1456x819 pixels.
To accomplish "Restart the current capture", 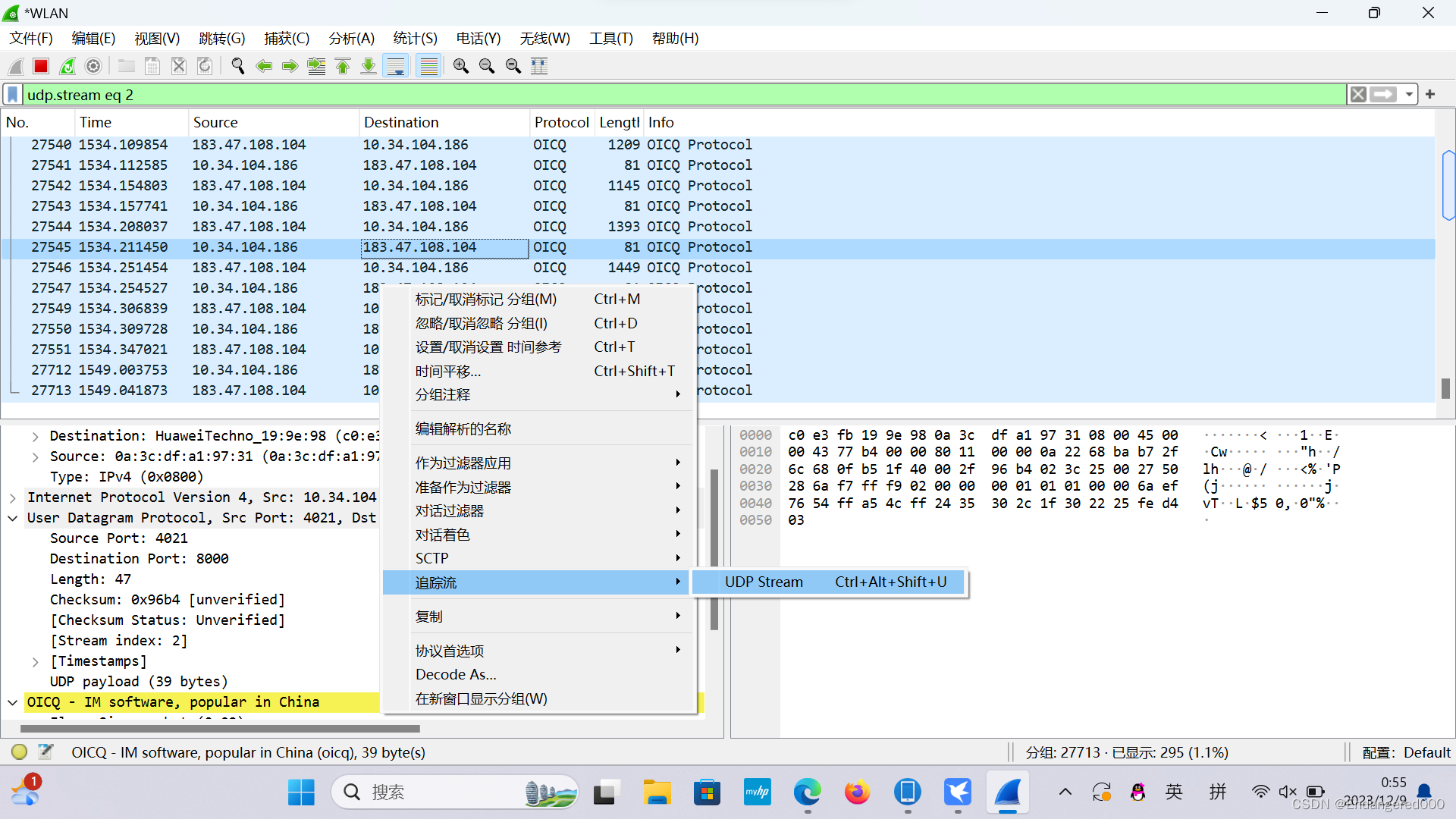I will click(67, 67).
